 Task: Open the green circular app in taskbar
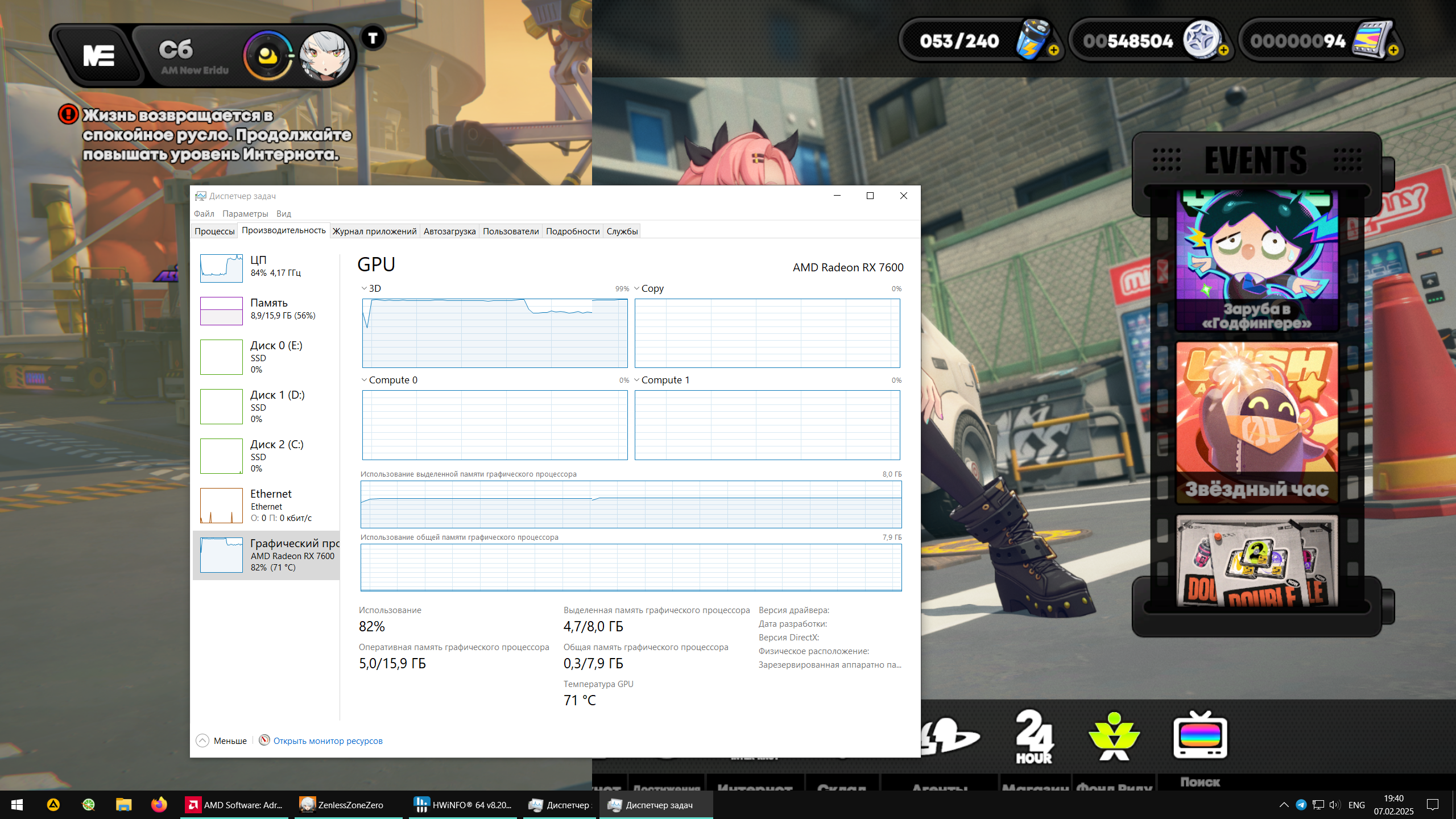pos(88,805)
